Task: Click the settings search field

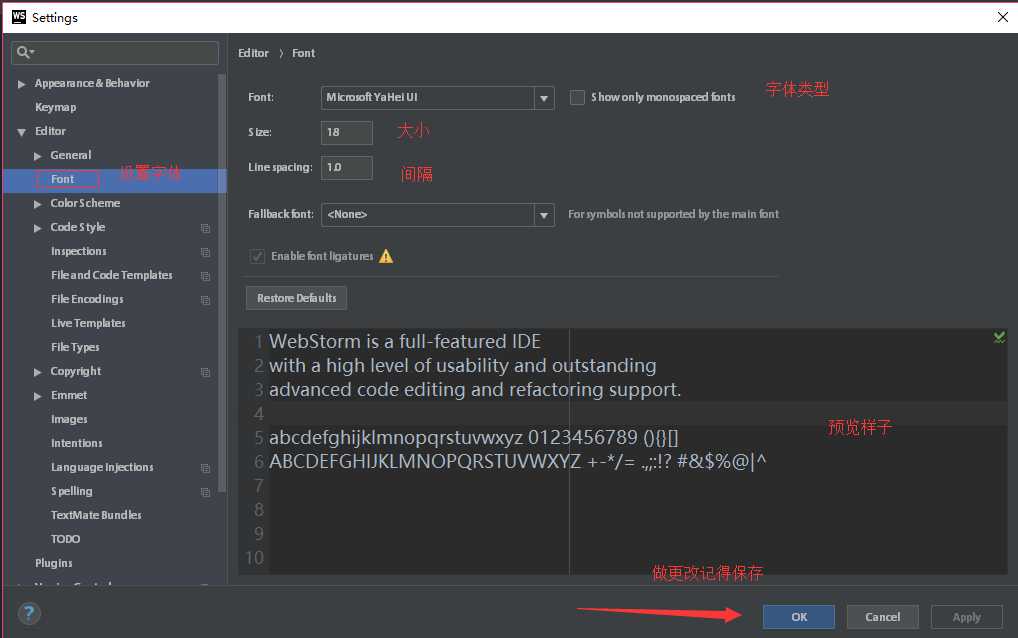Action: tap(115, 53)
